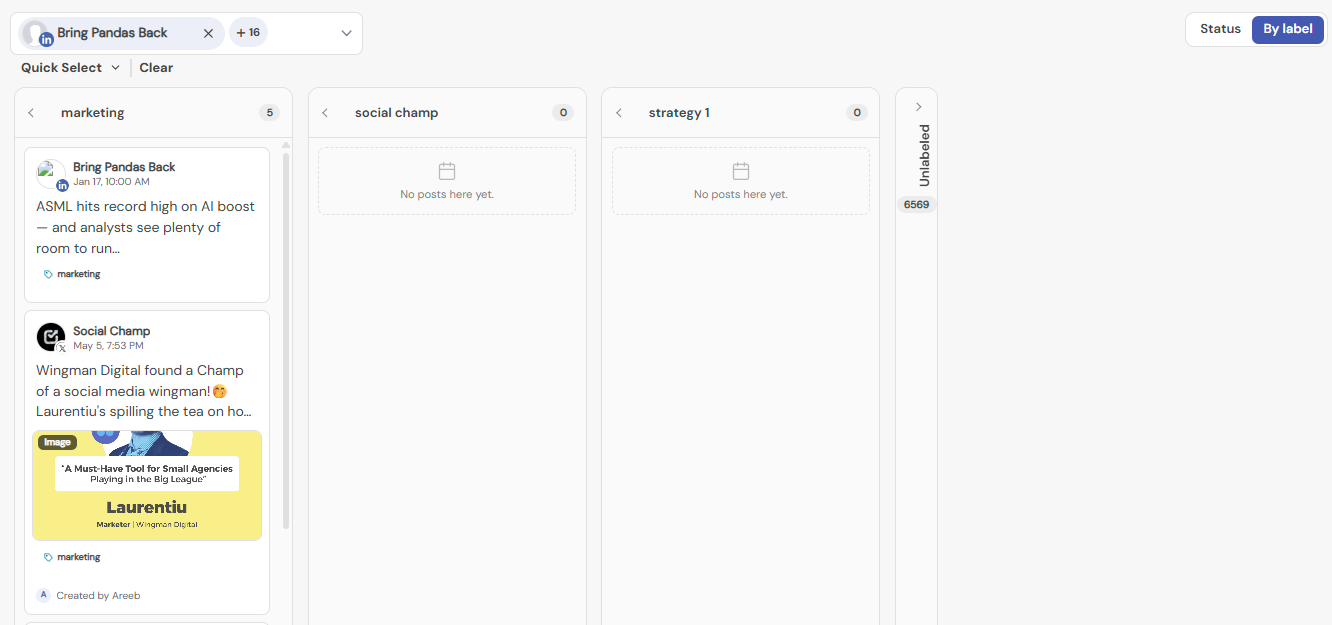The image size is (1332, 625).
Task: Remove Bring Pandas Back account chip
Action: coord(208,33)
